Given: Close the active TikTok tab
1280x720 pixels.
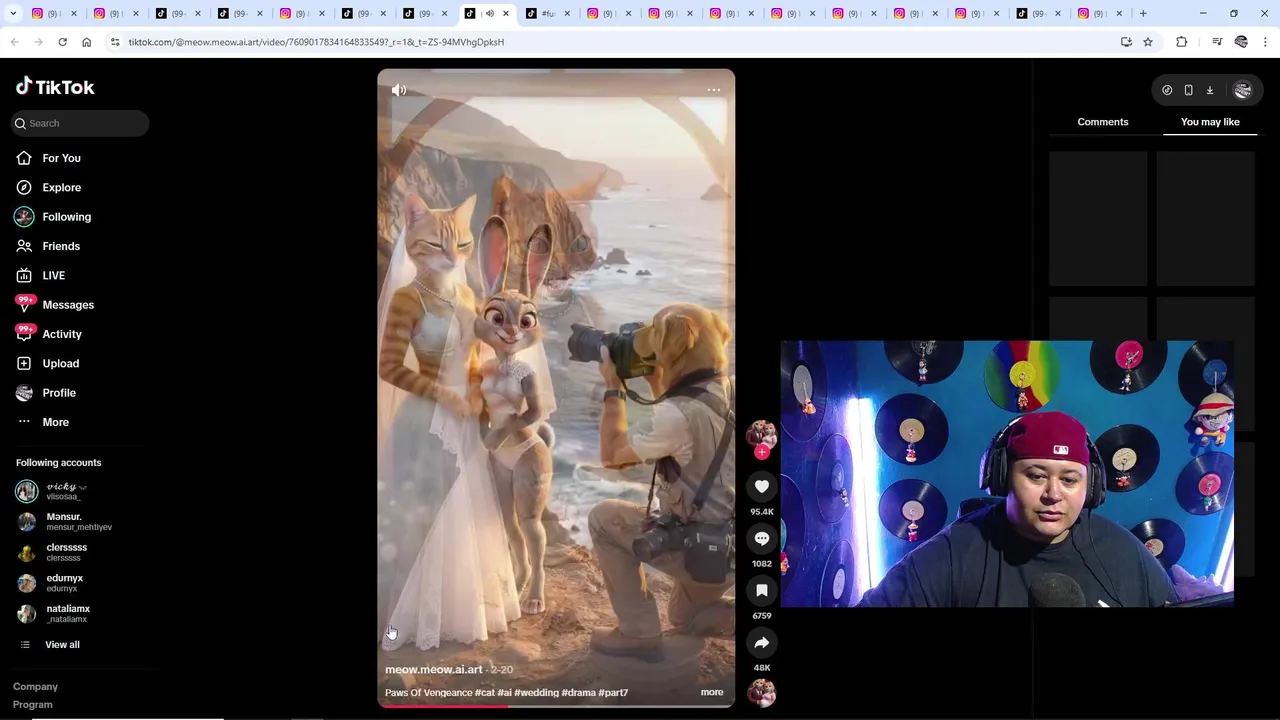Looking at the screenshot, I should click(x=506, y=13).
